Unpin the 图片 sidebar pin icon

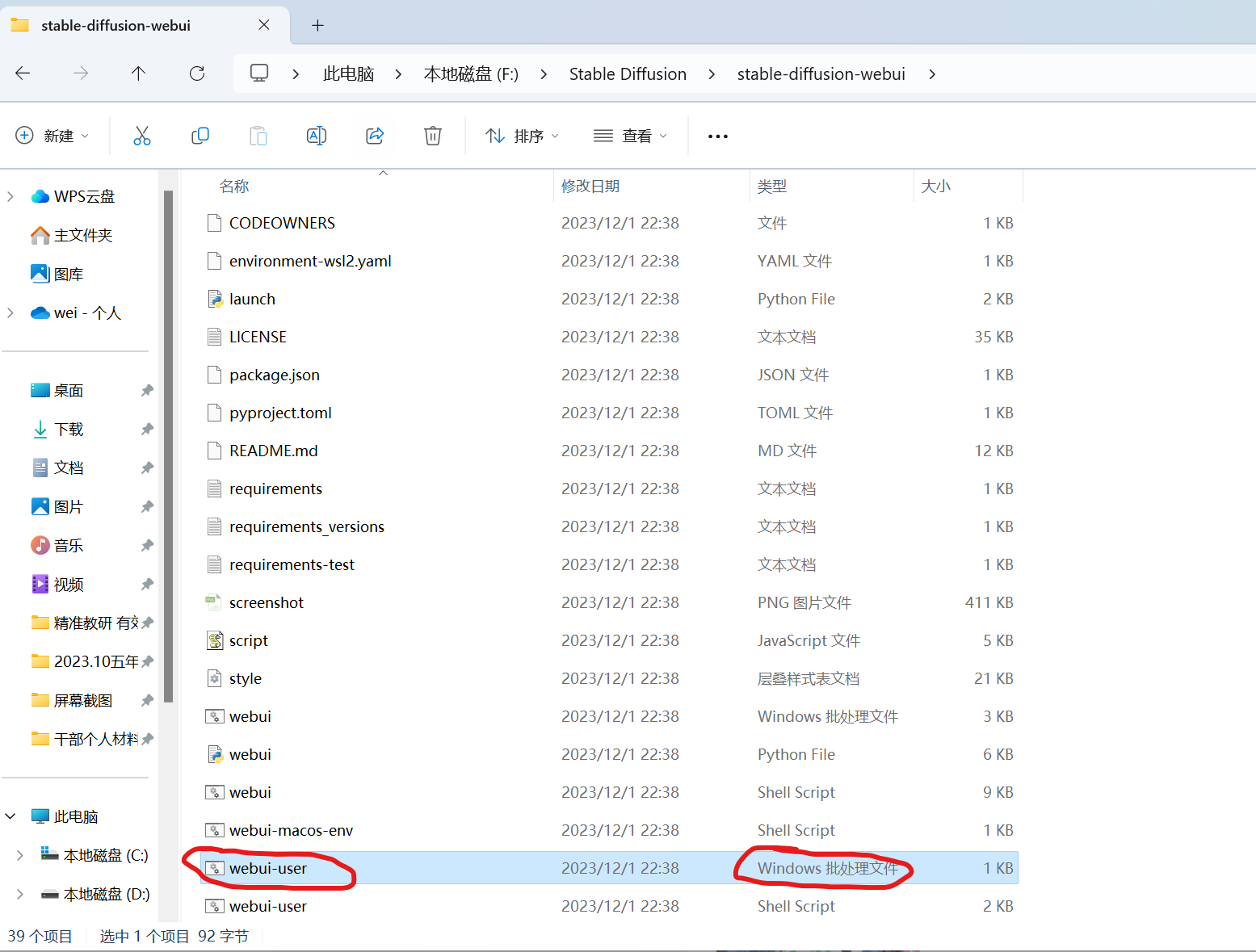pyautogui.click(x=147, y=506)
